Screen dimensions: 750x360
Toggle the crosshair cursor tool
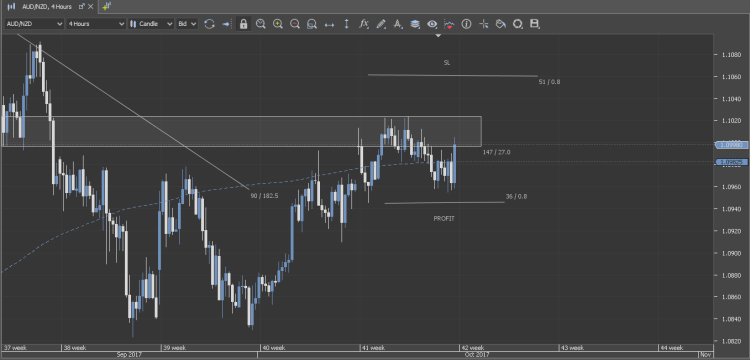(484, 24)
